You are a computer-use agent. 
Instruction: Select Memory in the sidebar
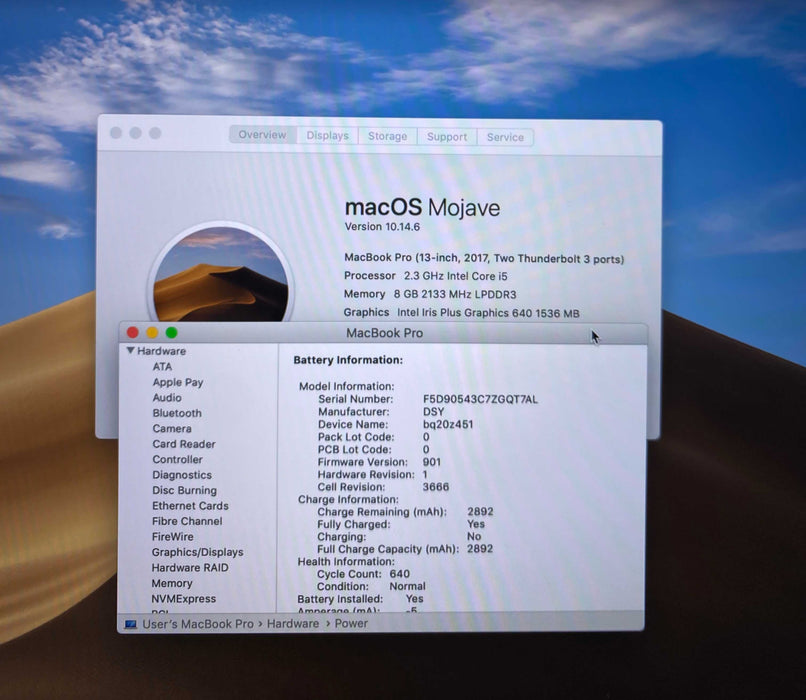[172, 584]
